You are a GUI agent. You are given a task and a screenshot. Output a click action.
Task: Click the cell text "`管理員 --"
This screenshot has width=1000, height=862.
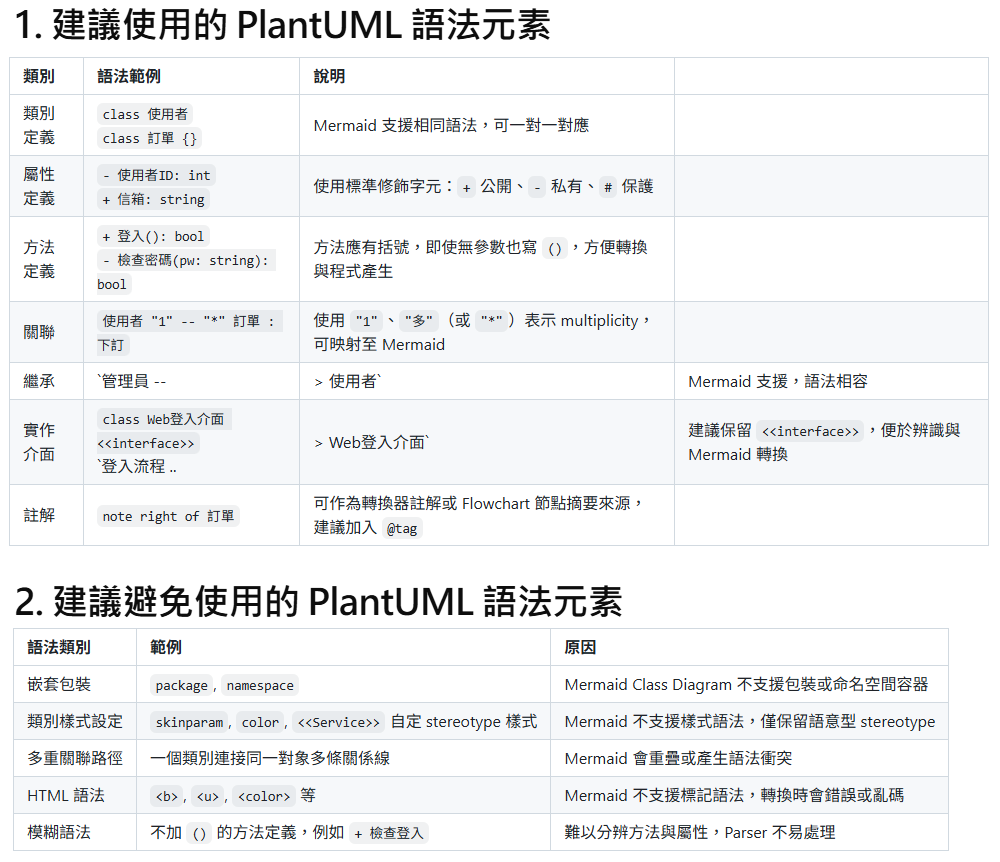tap(131, 381)
